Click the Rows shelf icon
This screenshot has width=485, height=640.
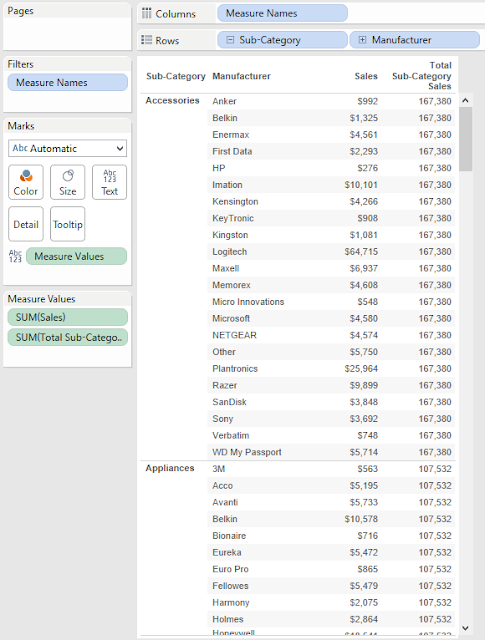[146, 40]
